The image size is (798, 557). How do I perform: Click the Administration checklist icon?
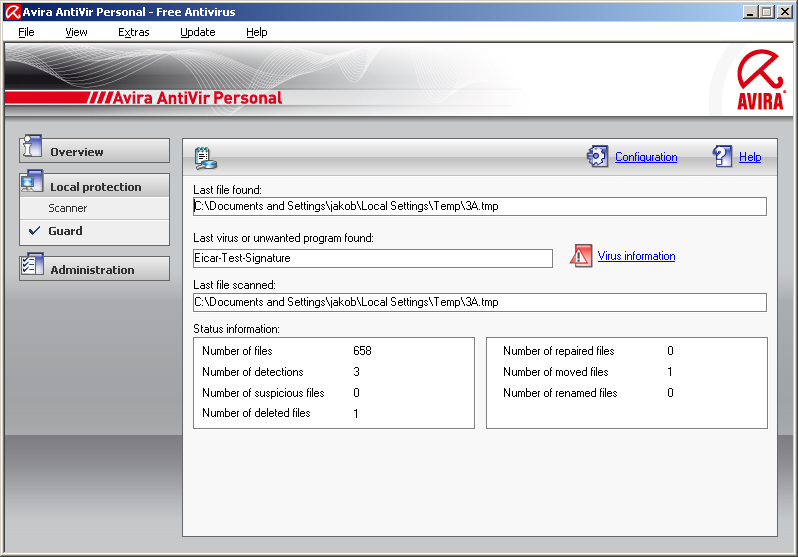pos(33,265)
